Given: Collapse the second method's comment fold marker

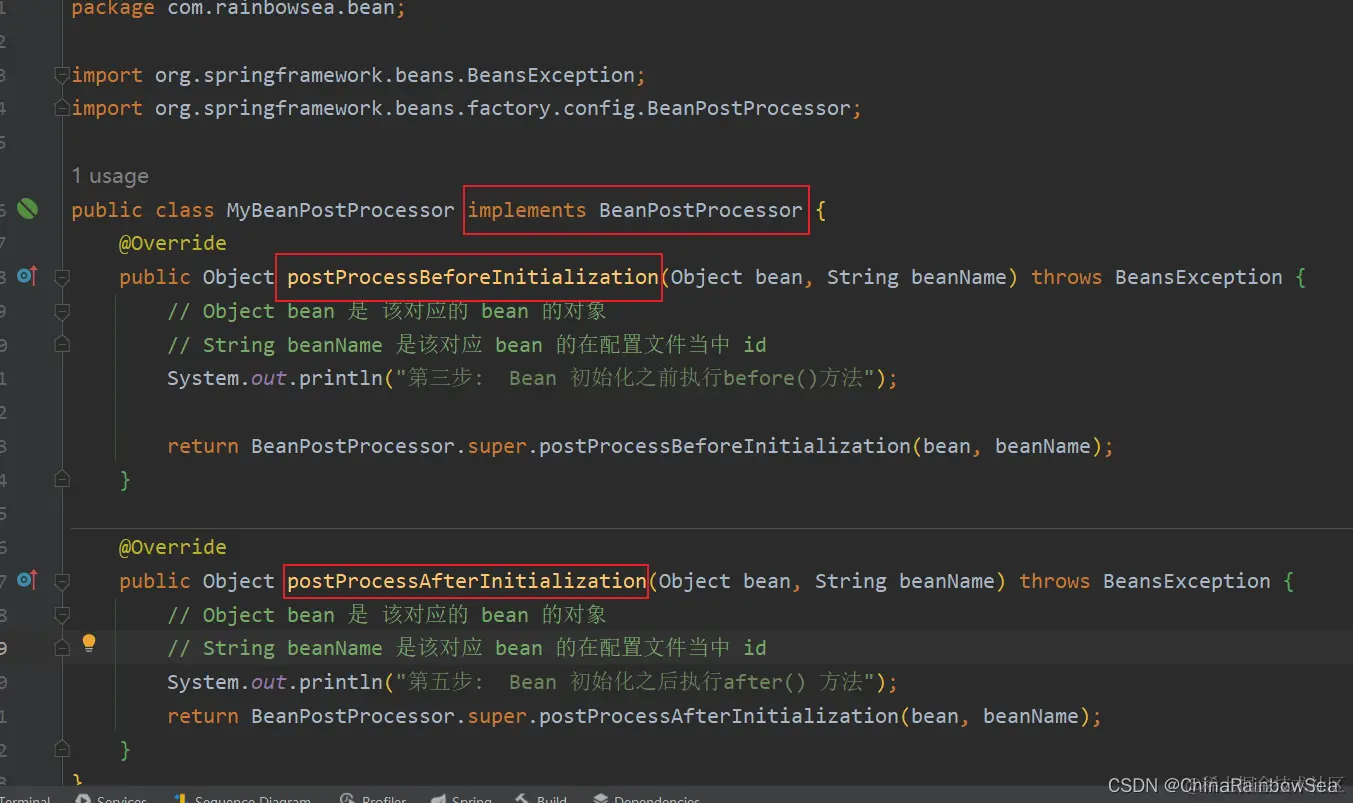Looking at the screenshot, I should [x=62, y=615].
